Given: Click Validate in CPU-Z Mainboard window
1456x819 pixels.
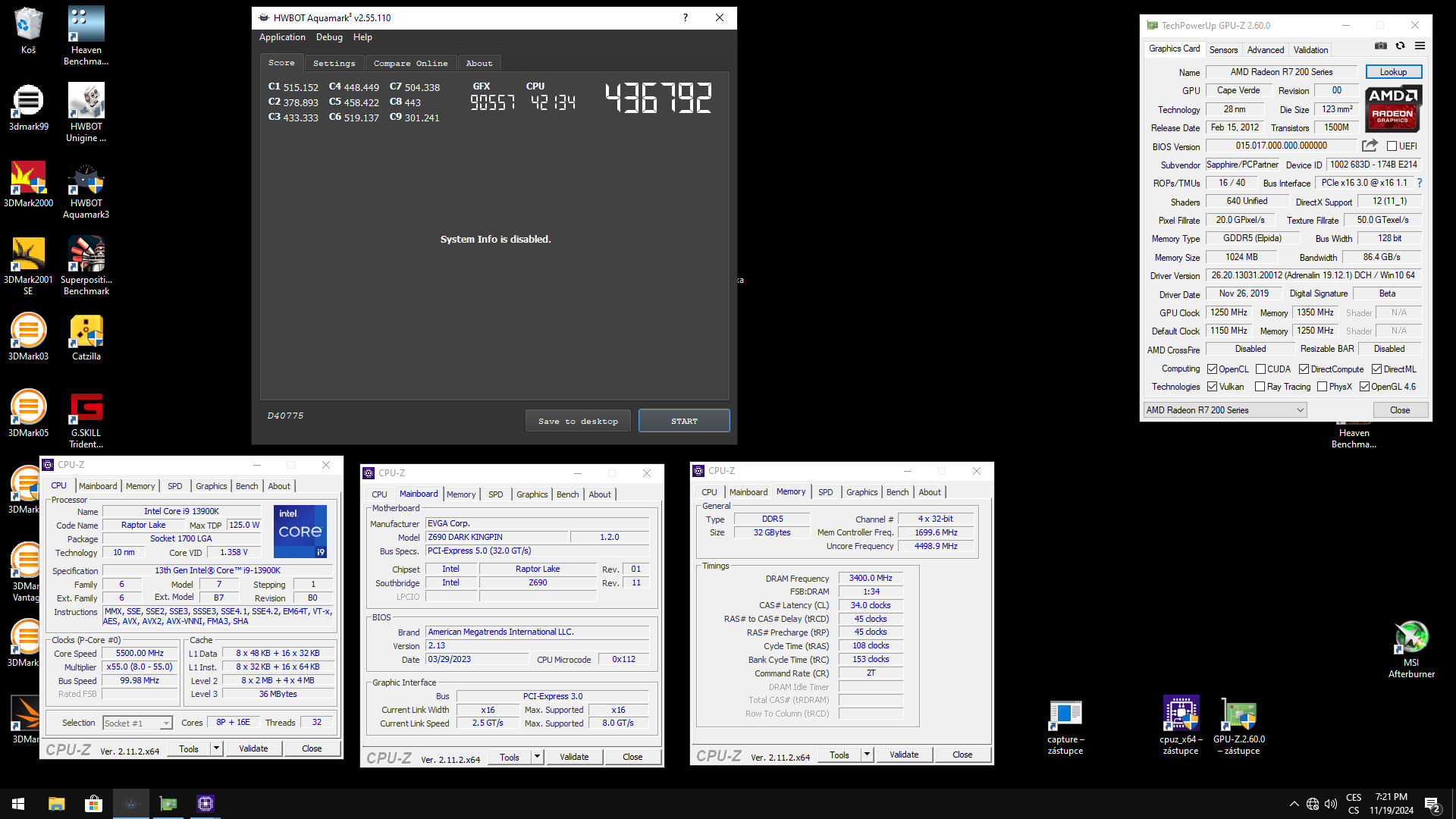Looking at the screenshot, I should [x=574, y=757].
